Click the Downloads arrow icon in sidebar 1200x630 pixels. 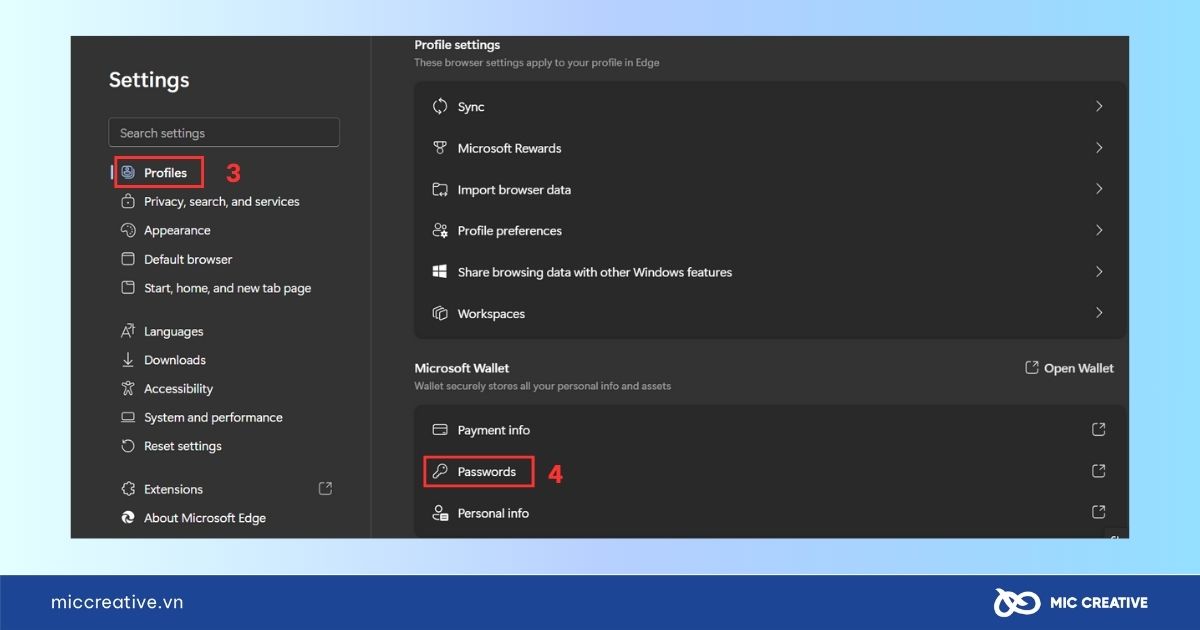click(128, 360)
